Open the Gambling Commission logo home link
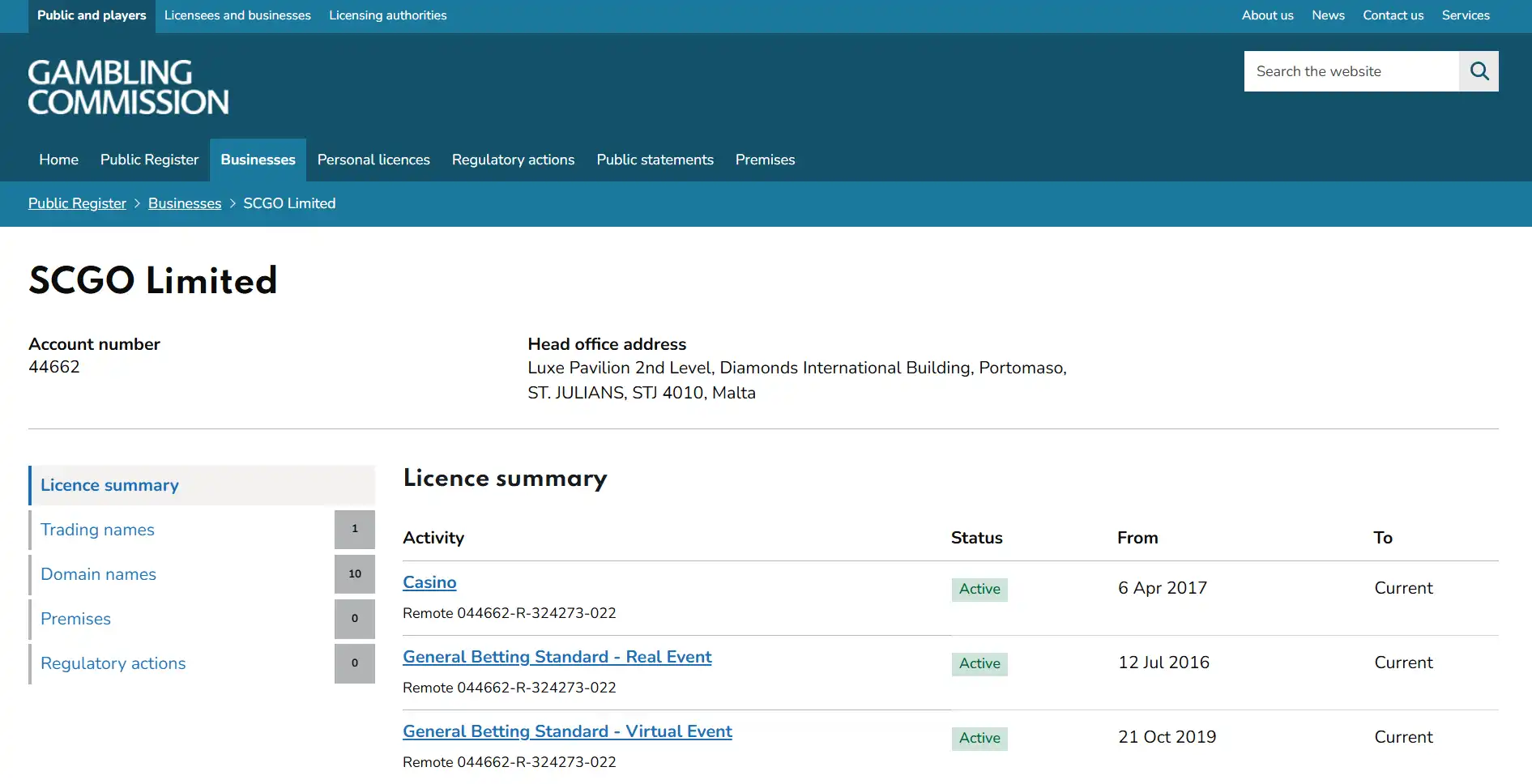The width and height of the screenshot is (1532, 784). click(129, 87)
